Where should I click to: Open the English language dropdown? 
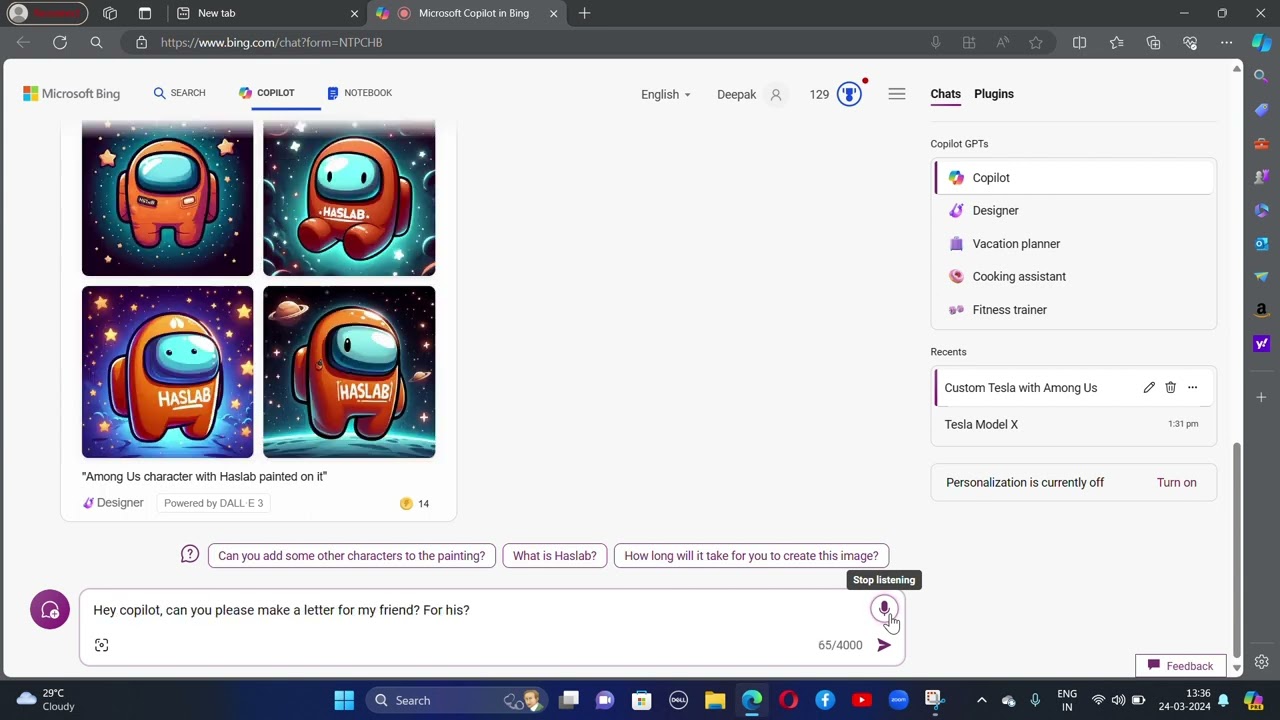click(x=665, y=94)
